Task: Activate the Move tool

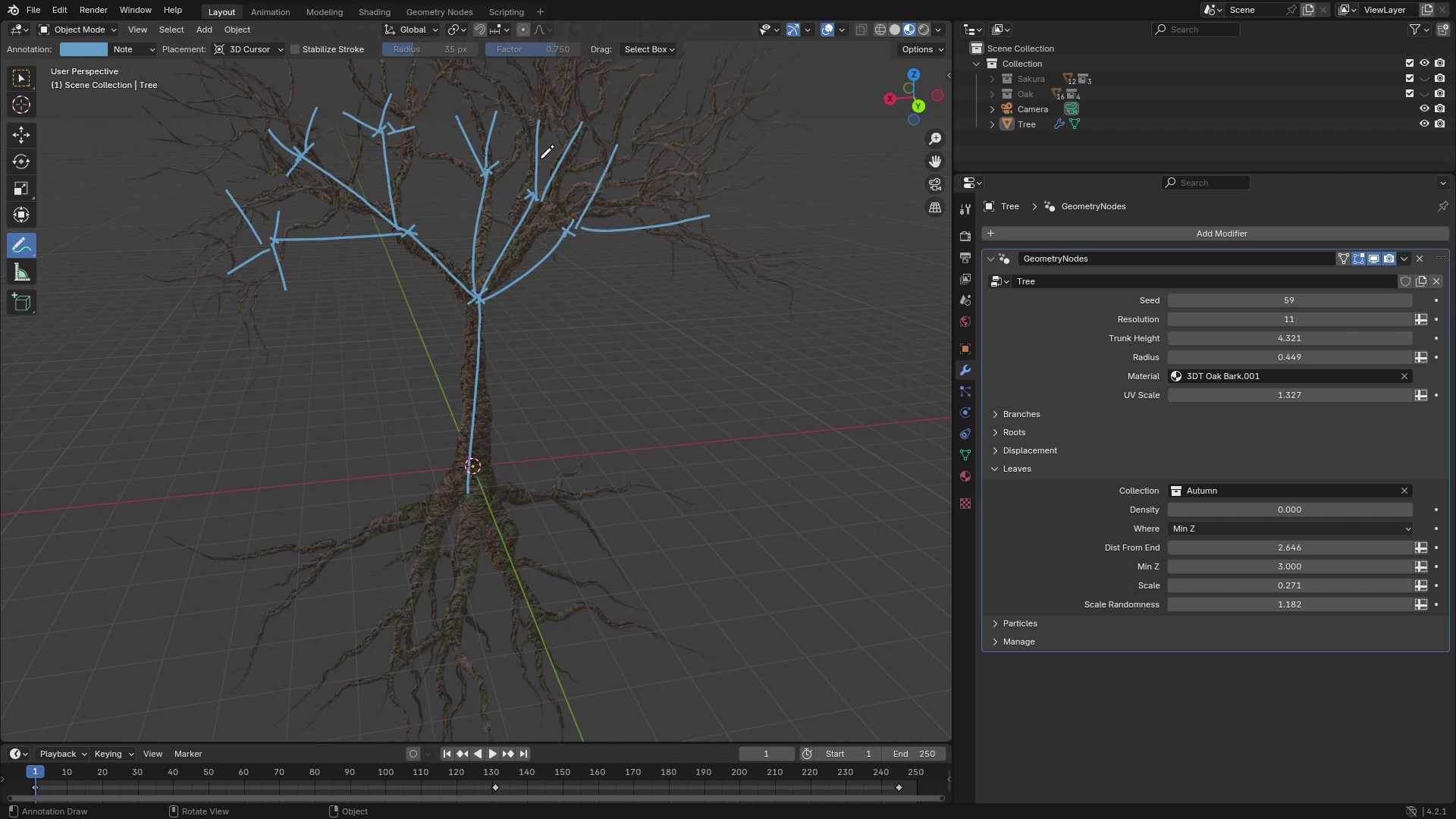Action: pos(21,134)
